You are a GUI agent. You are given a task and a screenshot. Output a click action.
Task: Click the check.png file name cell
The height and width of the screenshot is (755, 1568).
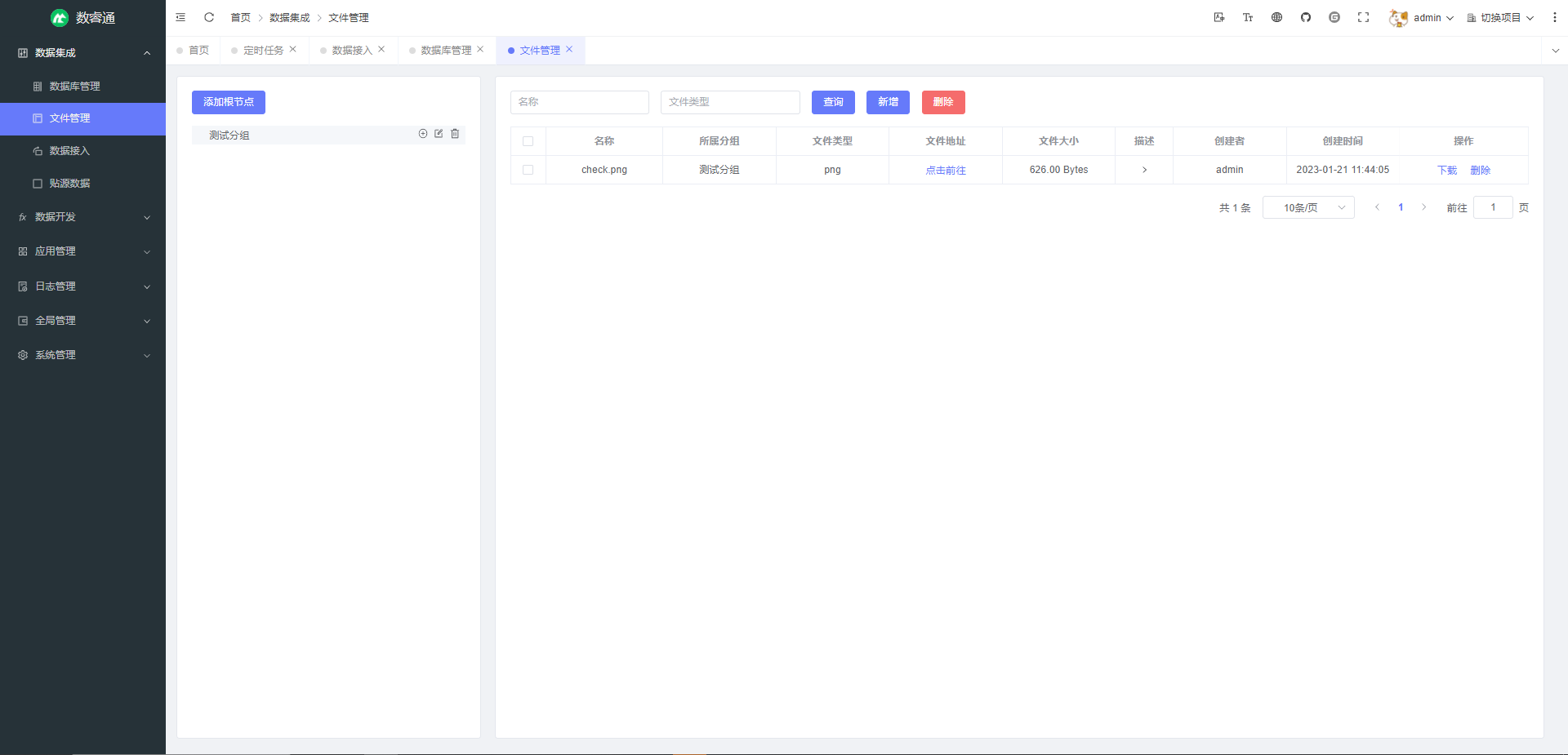pyautogui.click(x=604, y=170)
